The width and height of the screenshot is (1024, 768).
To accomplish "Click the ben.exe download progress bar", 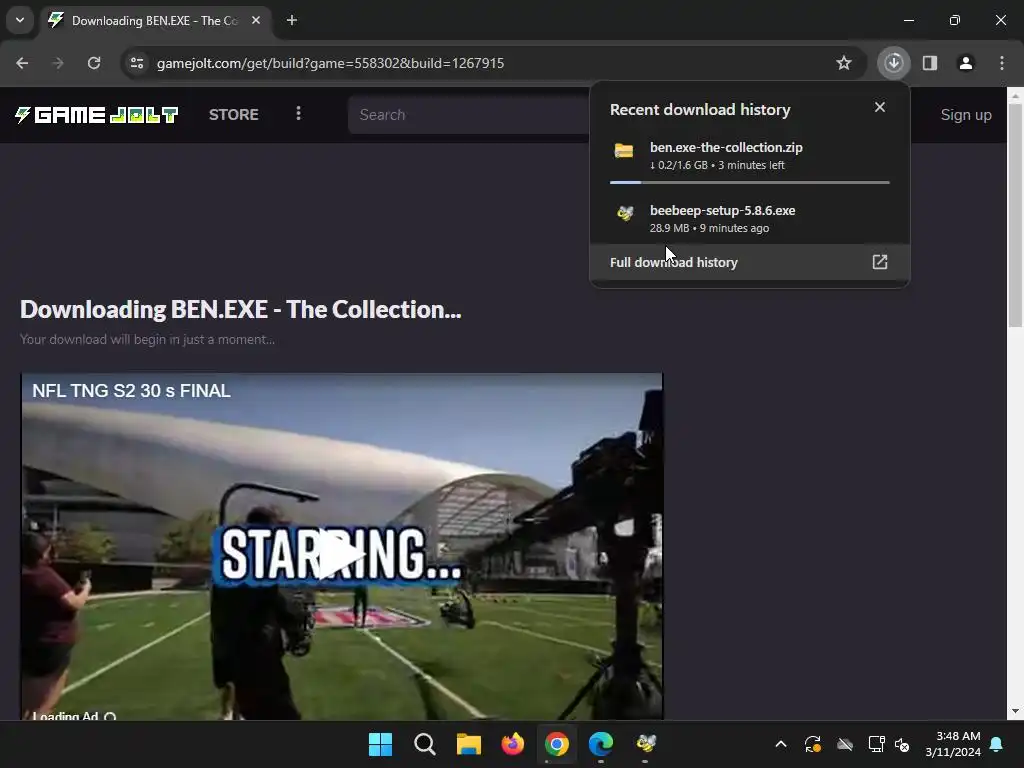I will click(x=750, y=182).
